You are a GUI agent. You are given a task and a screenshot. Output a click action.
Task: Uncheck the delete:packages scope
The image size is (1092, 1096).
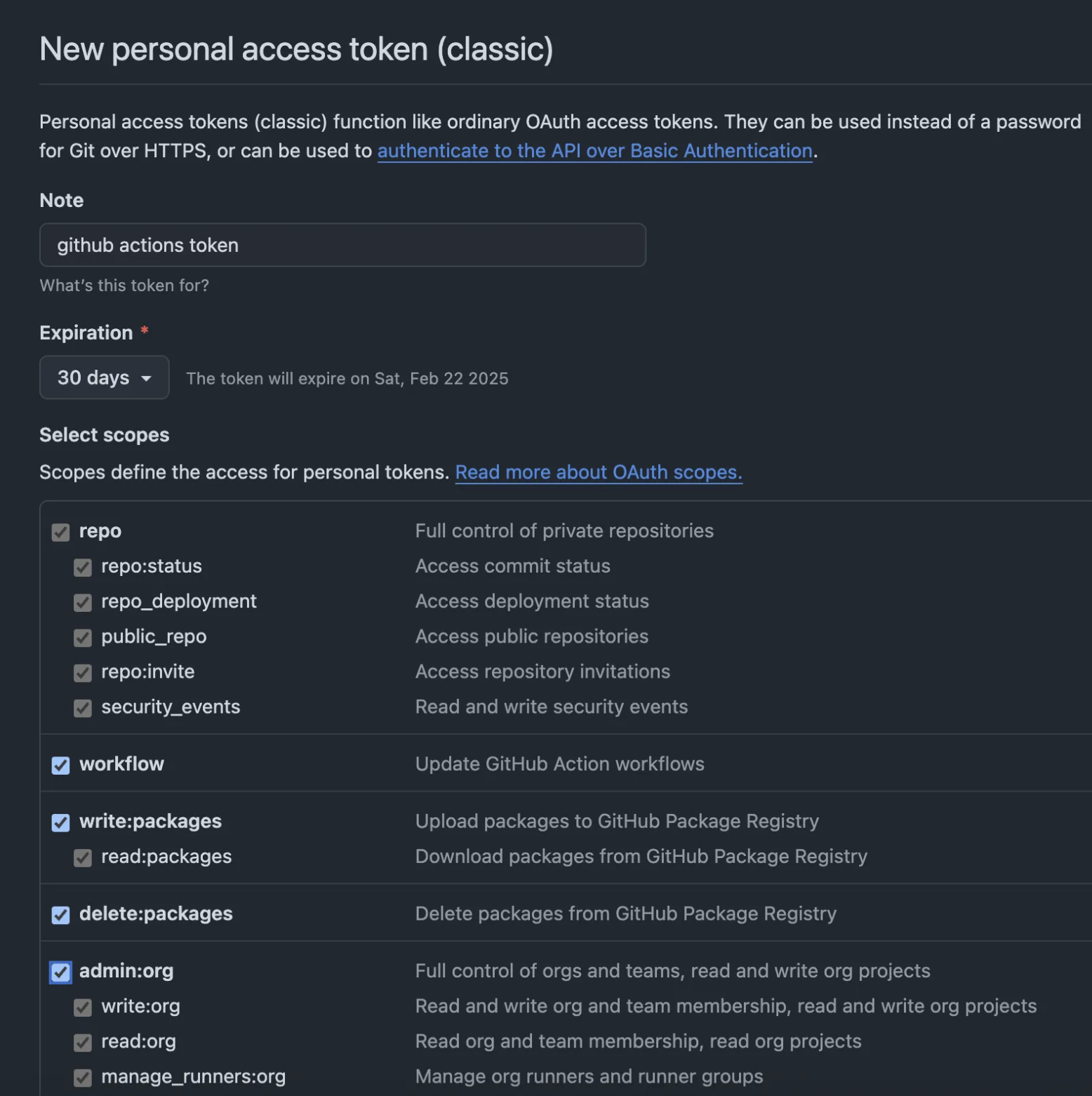click(61, 915)
